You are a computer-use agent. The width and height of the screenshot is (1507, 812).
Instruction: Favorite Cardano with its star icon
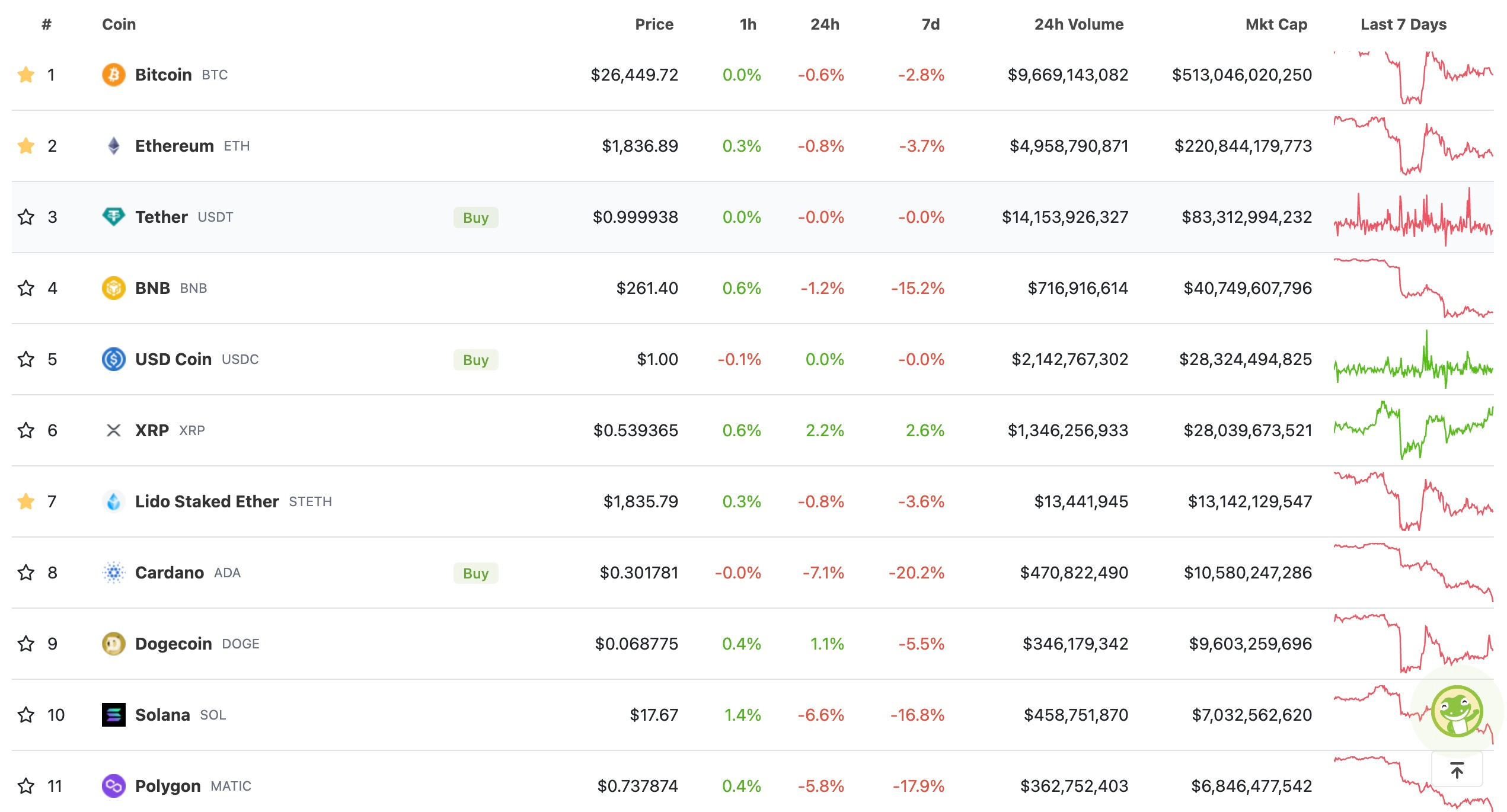tap(26, 573)
